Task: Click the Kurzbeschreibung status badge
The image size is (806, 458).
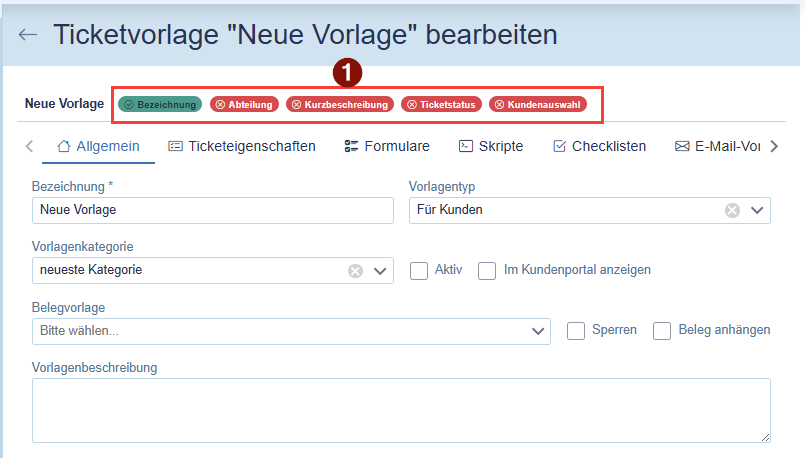Action: coord(340,104)
